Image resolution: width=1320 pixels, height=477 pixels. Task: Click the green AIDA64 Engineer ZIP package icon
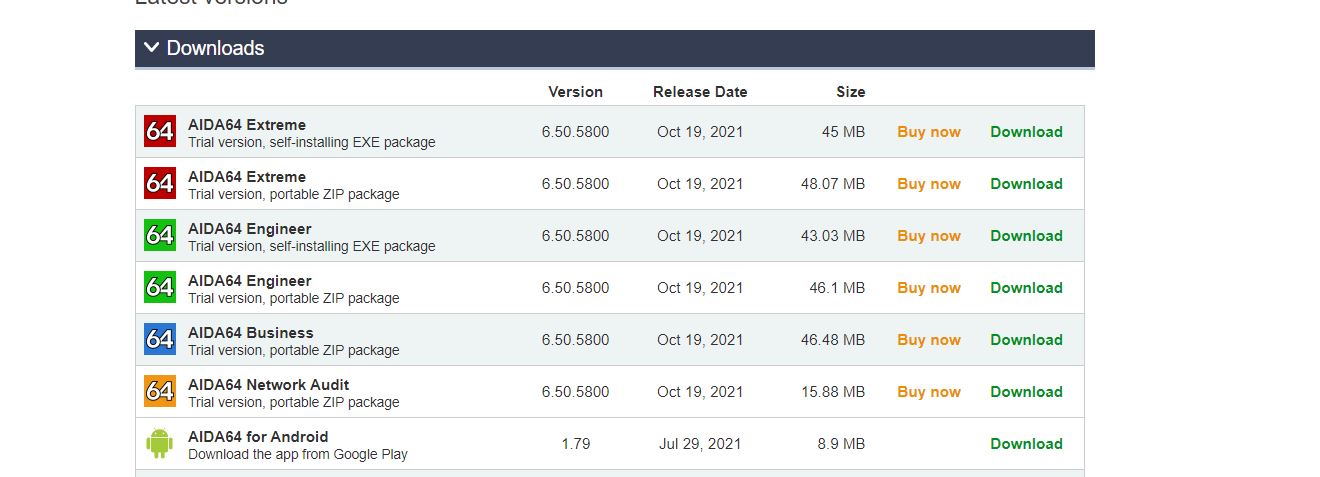click(160, 288)
